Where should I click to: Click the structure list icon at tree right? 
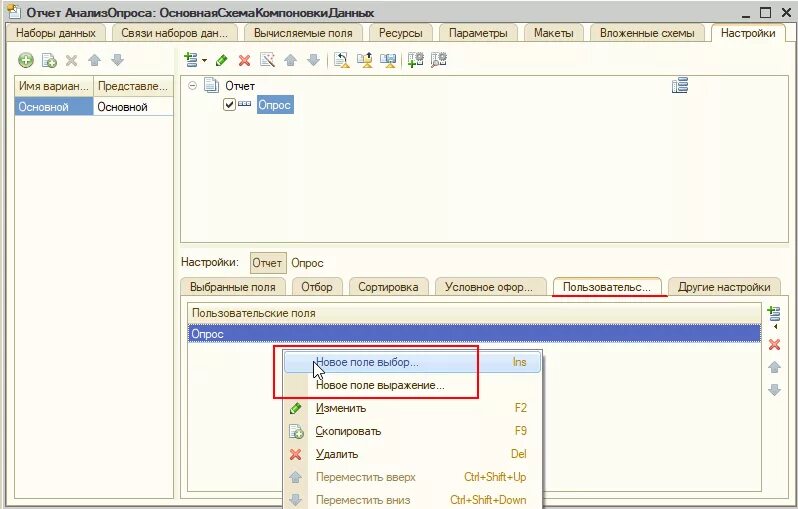click(680, 85)
